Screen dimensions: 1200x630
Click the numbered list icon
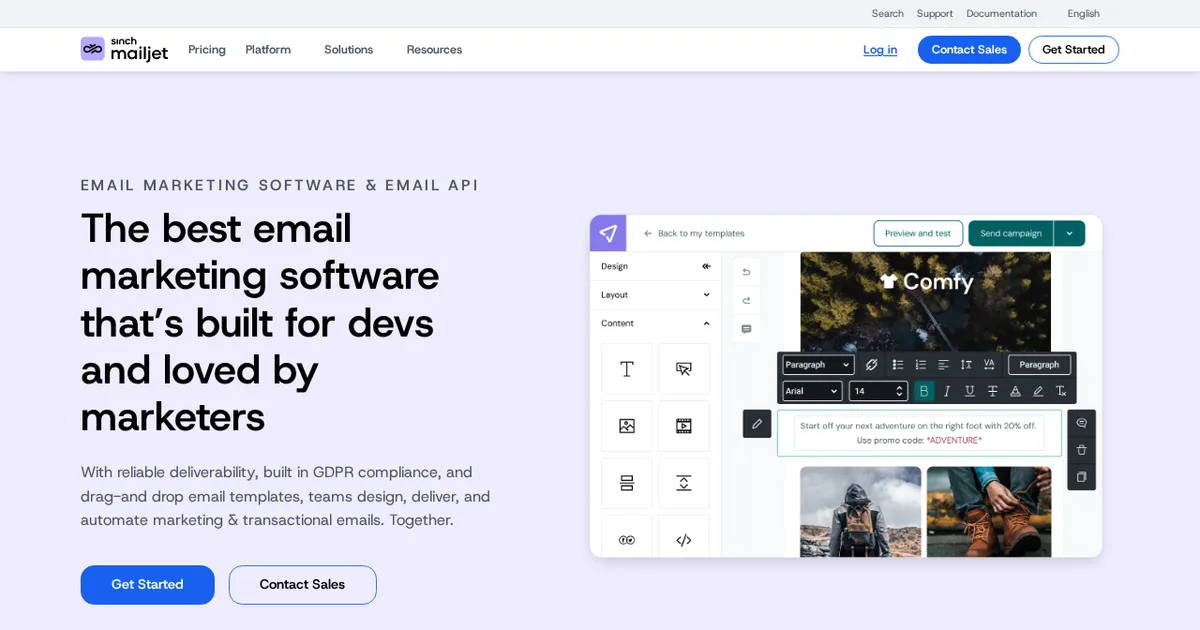tap(921, 365)
